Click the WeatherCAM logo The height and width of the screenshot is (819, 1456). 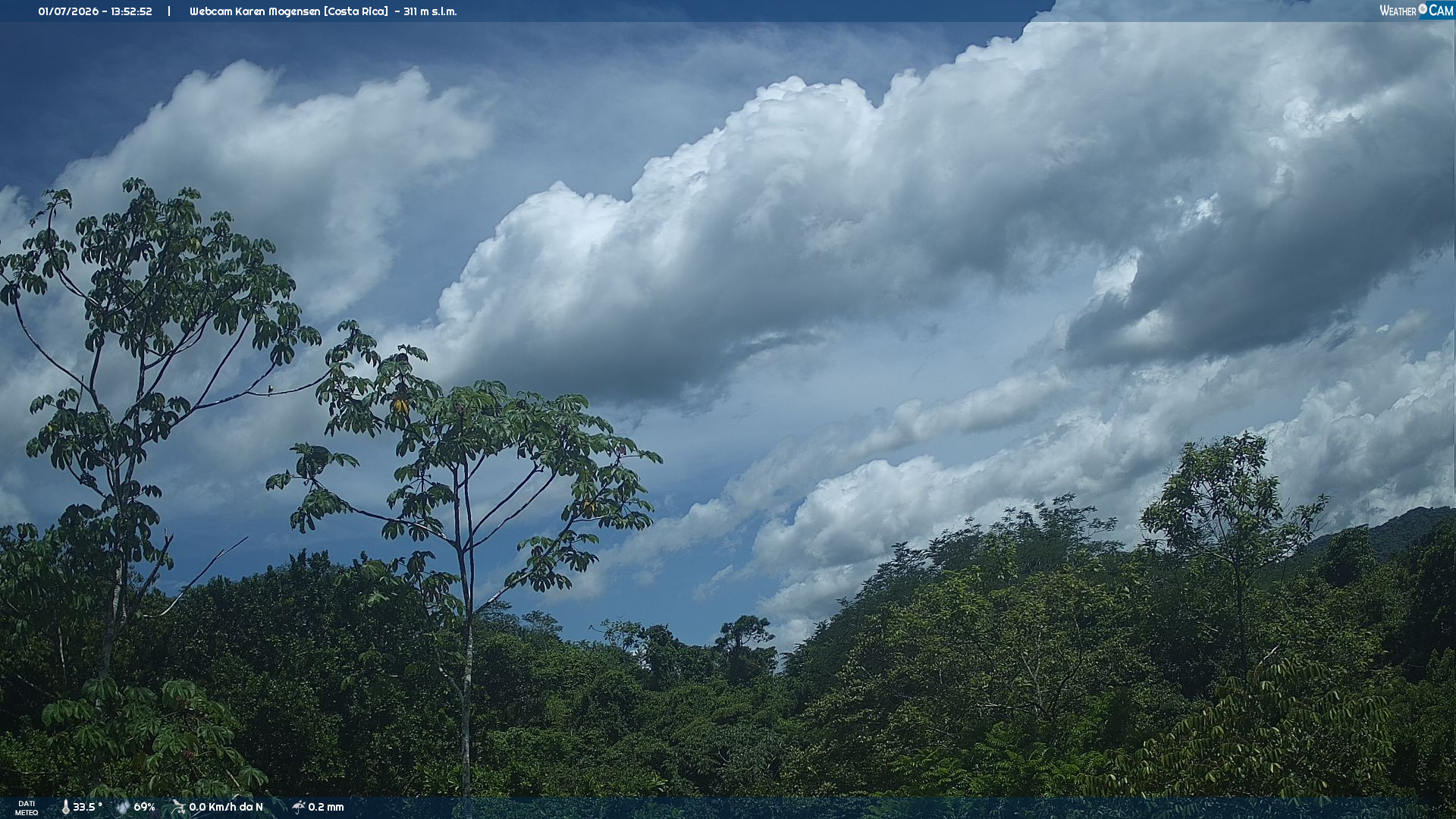click(x=1416, y=11)
